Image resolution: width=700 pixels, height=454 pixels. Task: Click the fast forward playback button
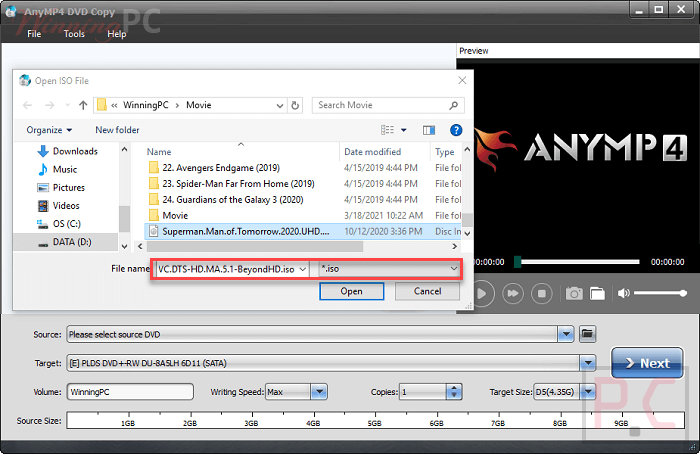[x=513, y=294]
